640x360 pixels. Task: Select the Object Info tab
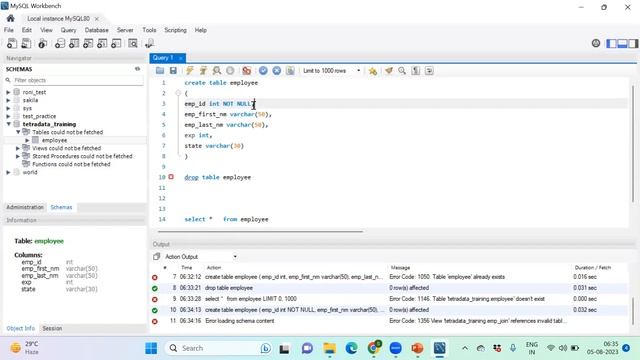click(x=20, y=328)
